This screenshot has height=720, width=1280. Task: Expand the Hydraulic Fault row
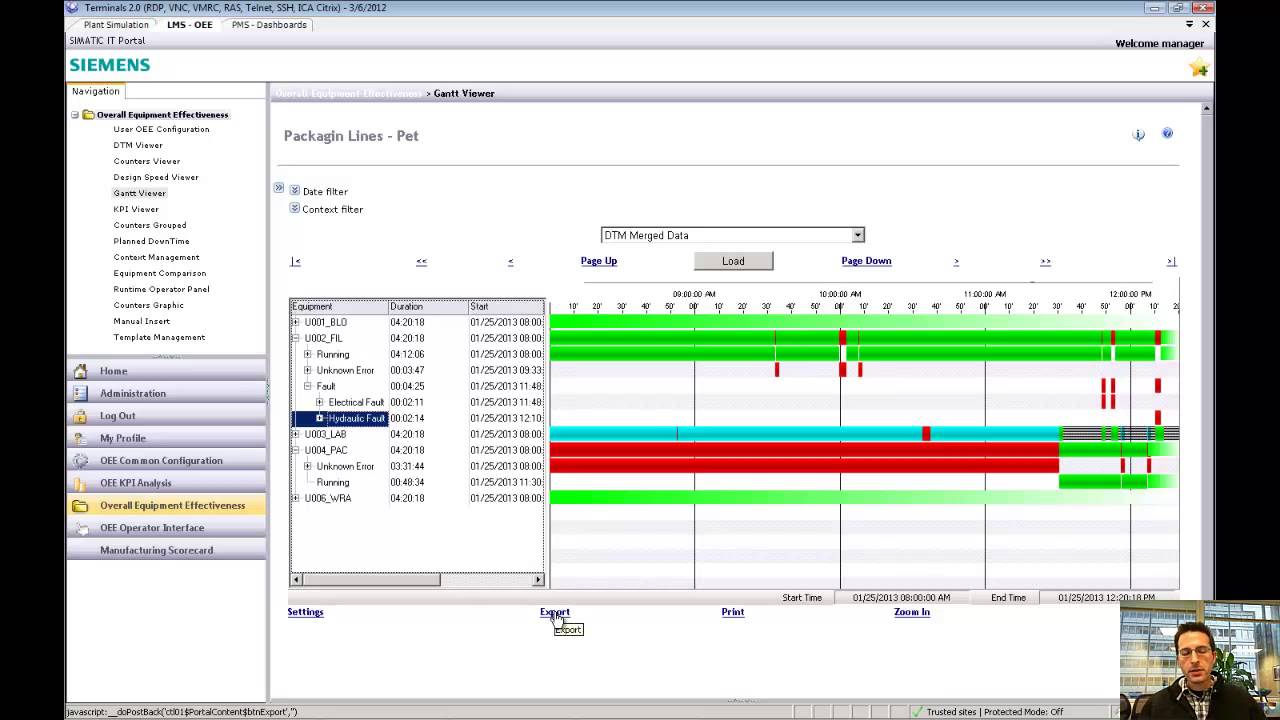pos(320,418)
